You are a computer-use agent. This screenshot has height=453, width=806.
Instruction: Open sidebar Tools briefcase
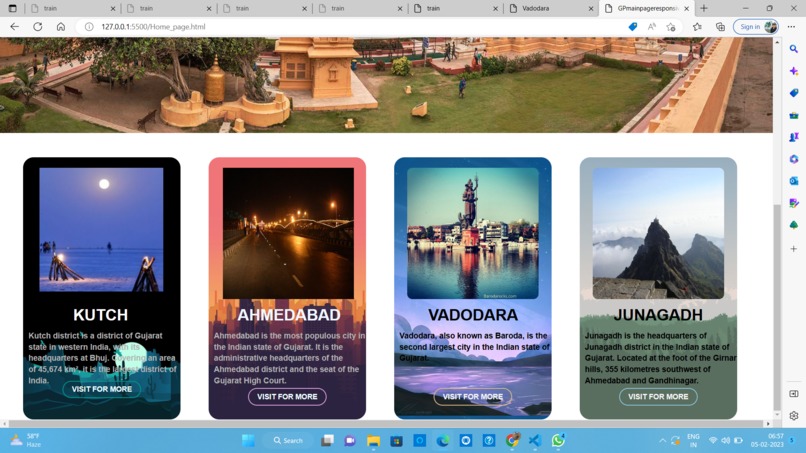click(x=794, y=115)
